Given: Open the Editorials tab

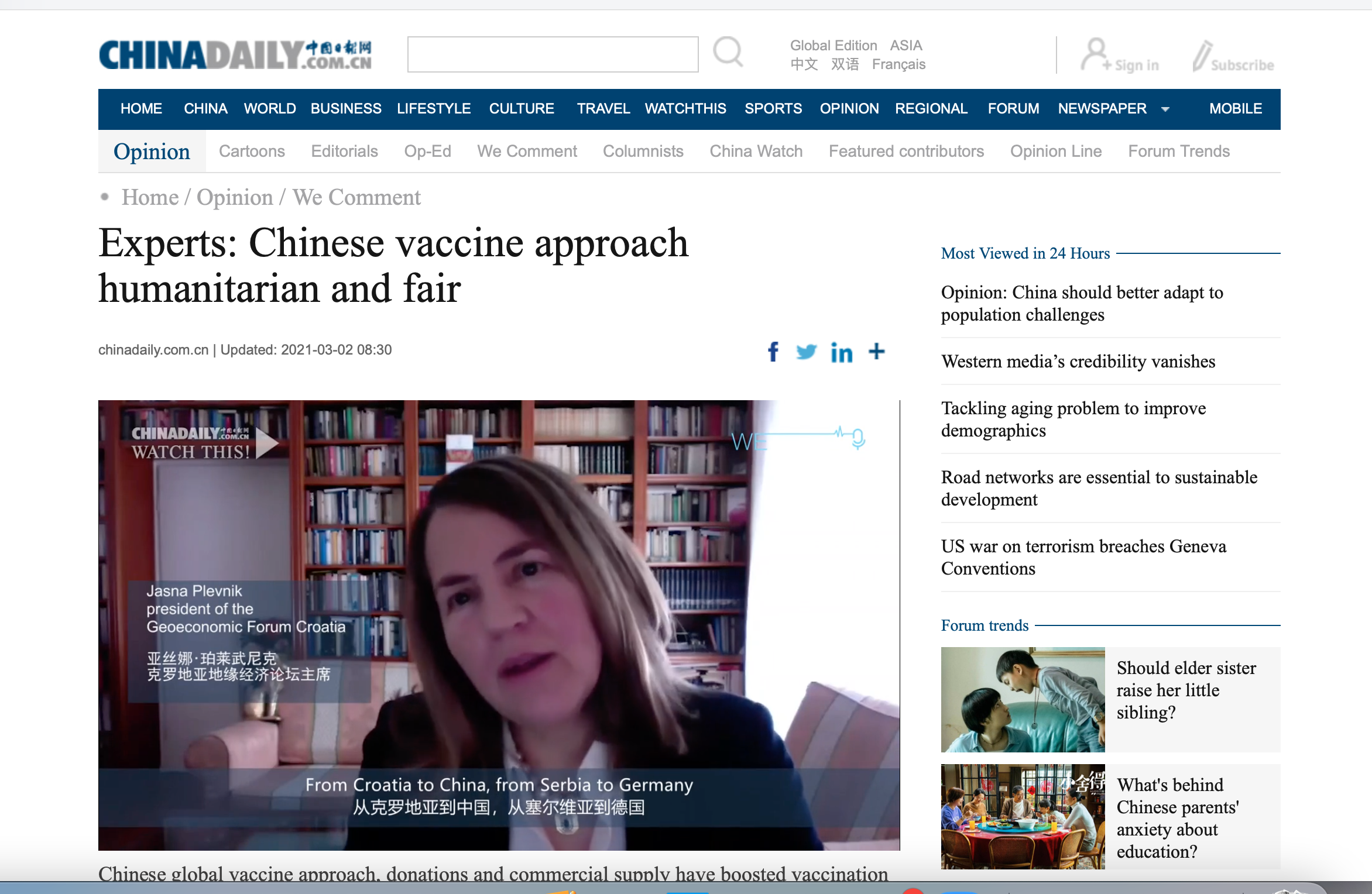Looking at the screenshot, I should pos(344,152).
